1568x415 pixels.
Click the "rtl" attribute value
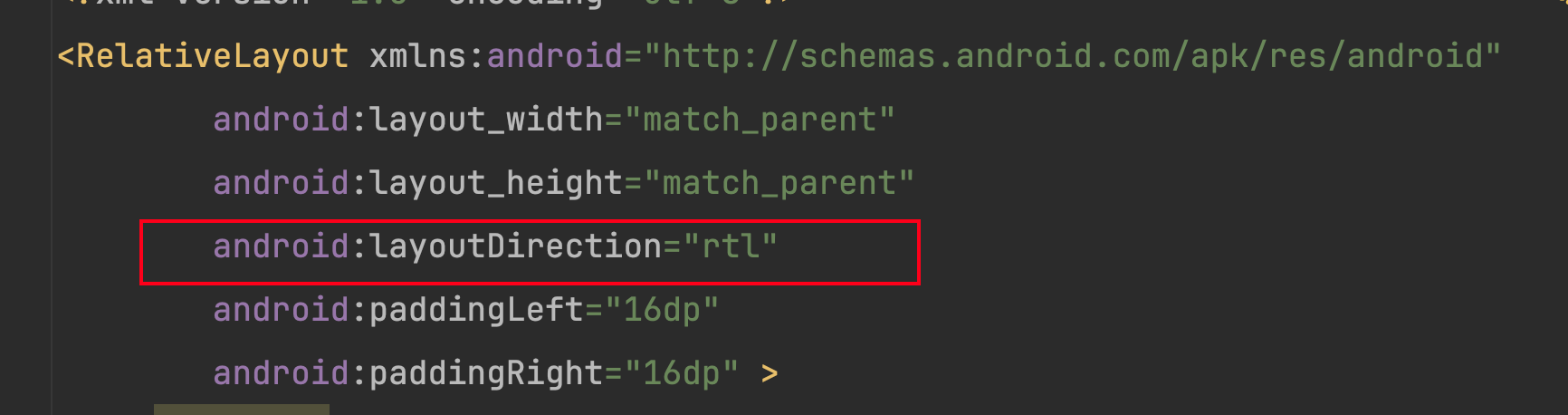tap(731, 246)
